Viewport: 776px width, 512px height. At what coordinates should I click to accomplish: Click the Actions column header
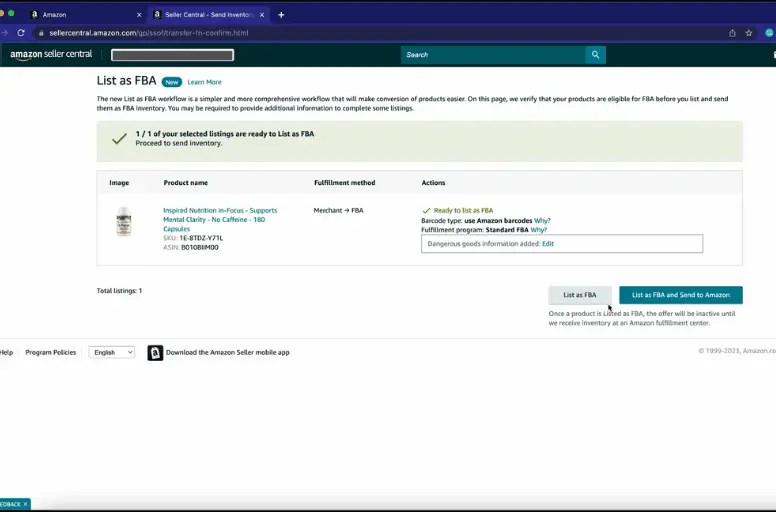[433, 183]
